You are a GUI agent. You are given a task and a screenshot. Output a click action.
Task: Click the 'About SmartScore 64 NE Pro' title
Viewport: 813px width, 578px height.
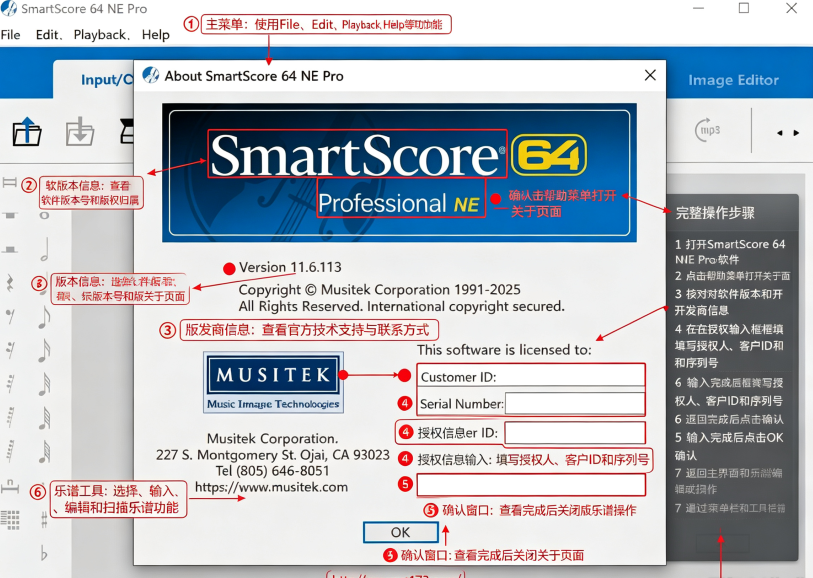tap(254, 76)
